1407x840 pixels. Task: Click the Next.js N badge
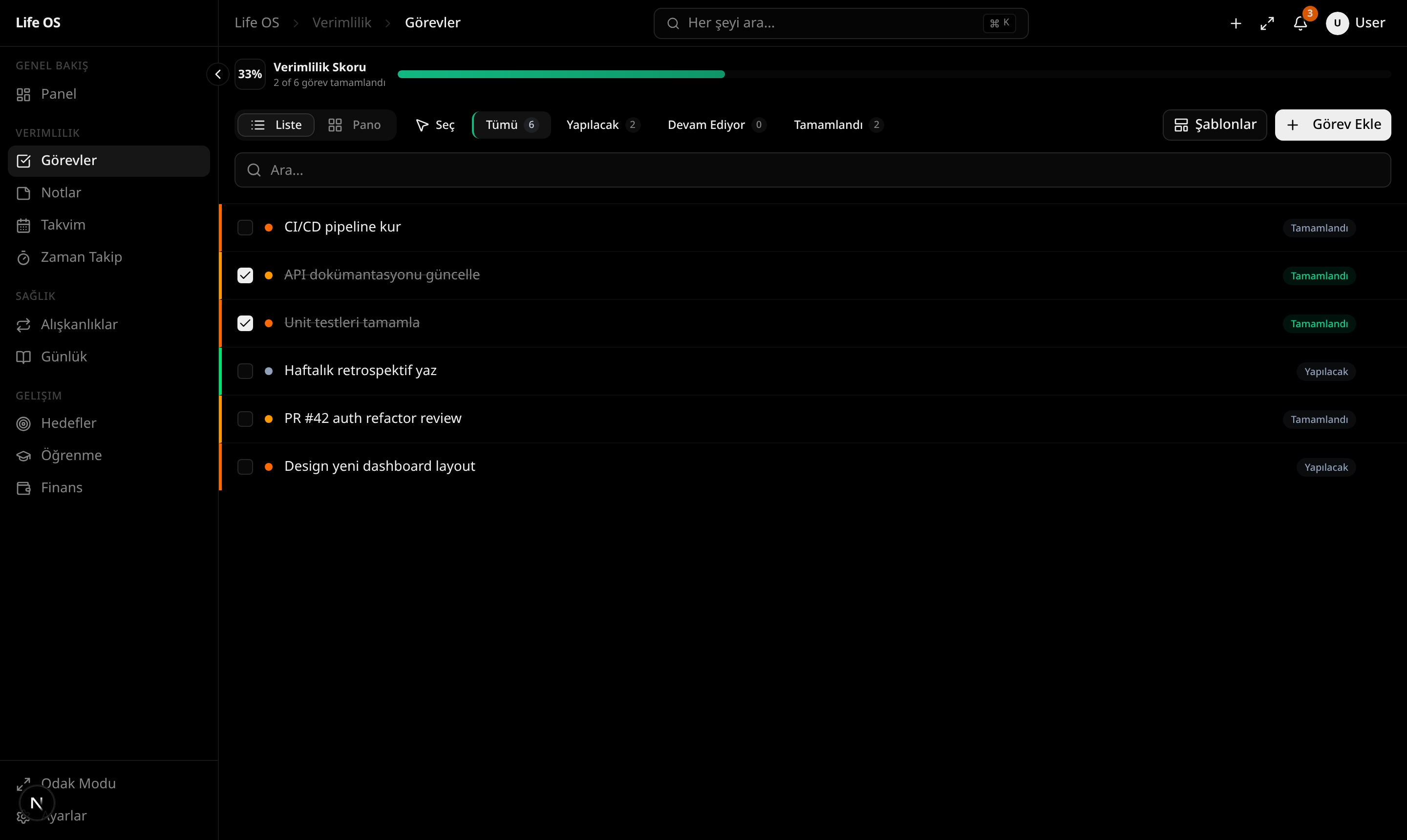click(37, 803)
